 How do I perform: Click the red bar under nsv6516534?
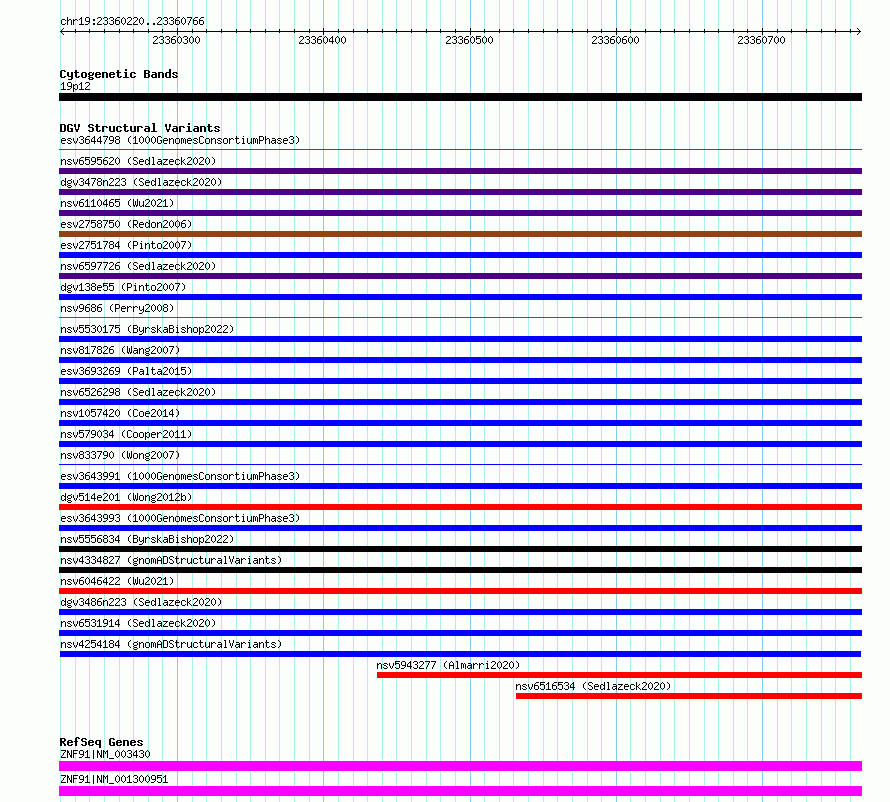click(x=689, y=696)
